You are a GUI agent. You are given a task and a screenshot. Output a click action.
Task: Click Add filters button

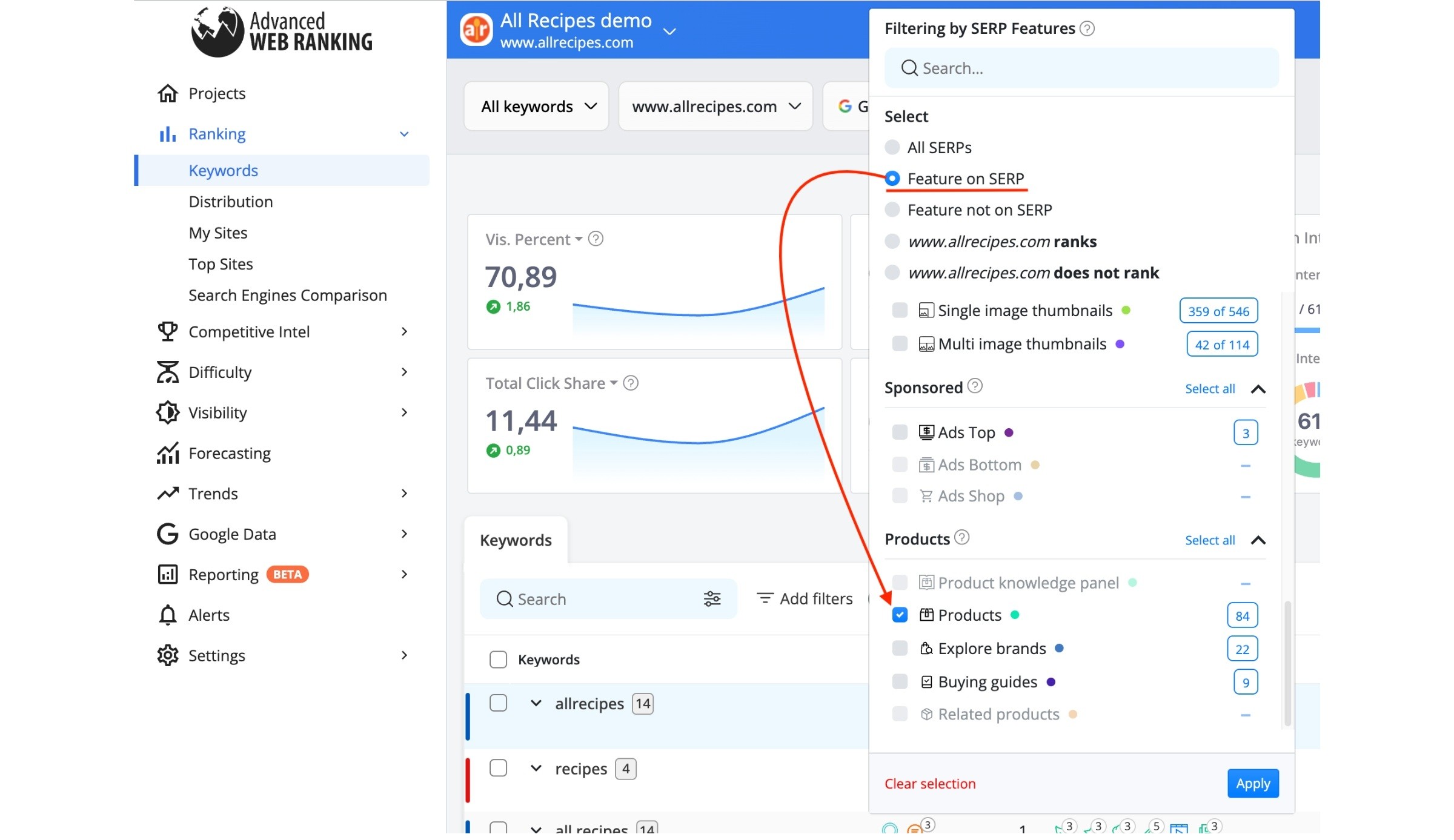[x=805, y=600]
